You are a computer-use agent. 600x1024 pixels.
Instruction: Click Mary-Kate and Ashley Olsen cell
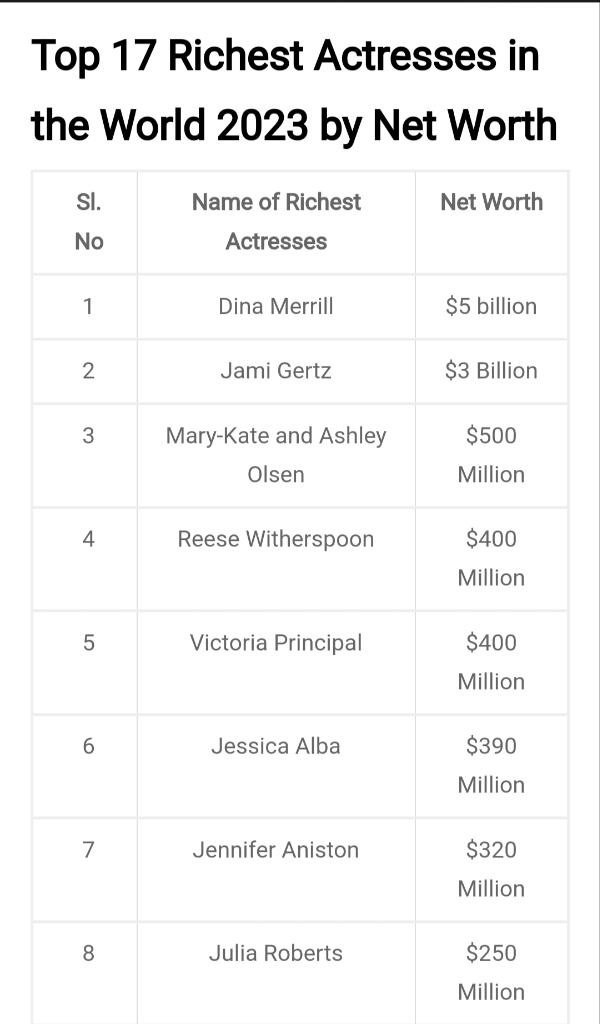276,455
